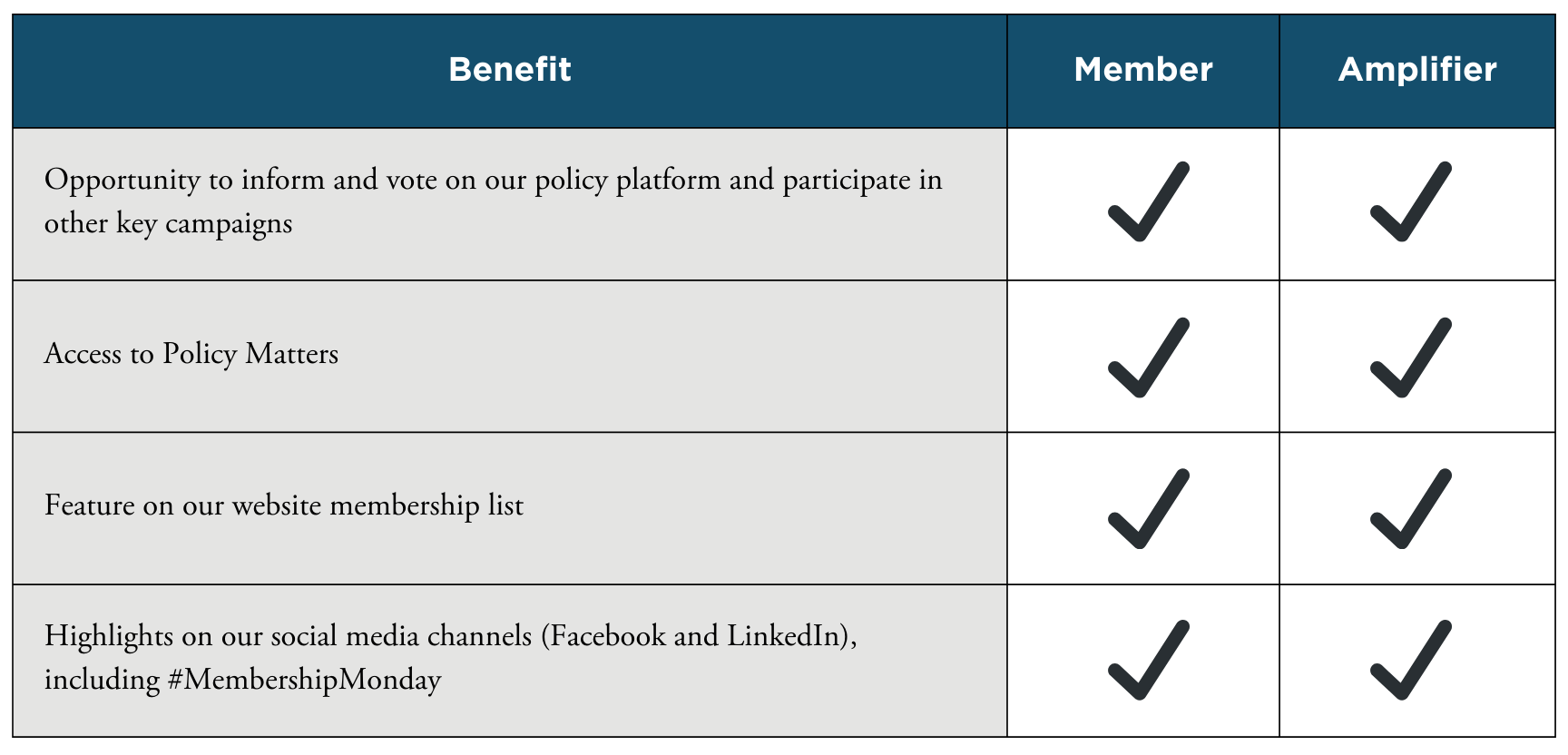Click the 'other key campaigns' text line
Screen dimensions: 1568x755
tap(169, 224)
